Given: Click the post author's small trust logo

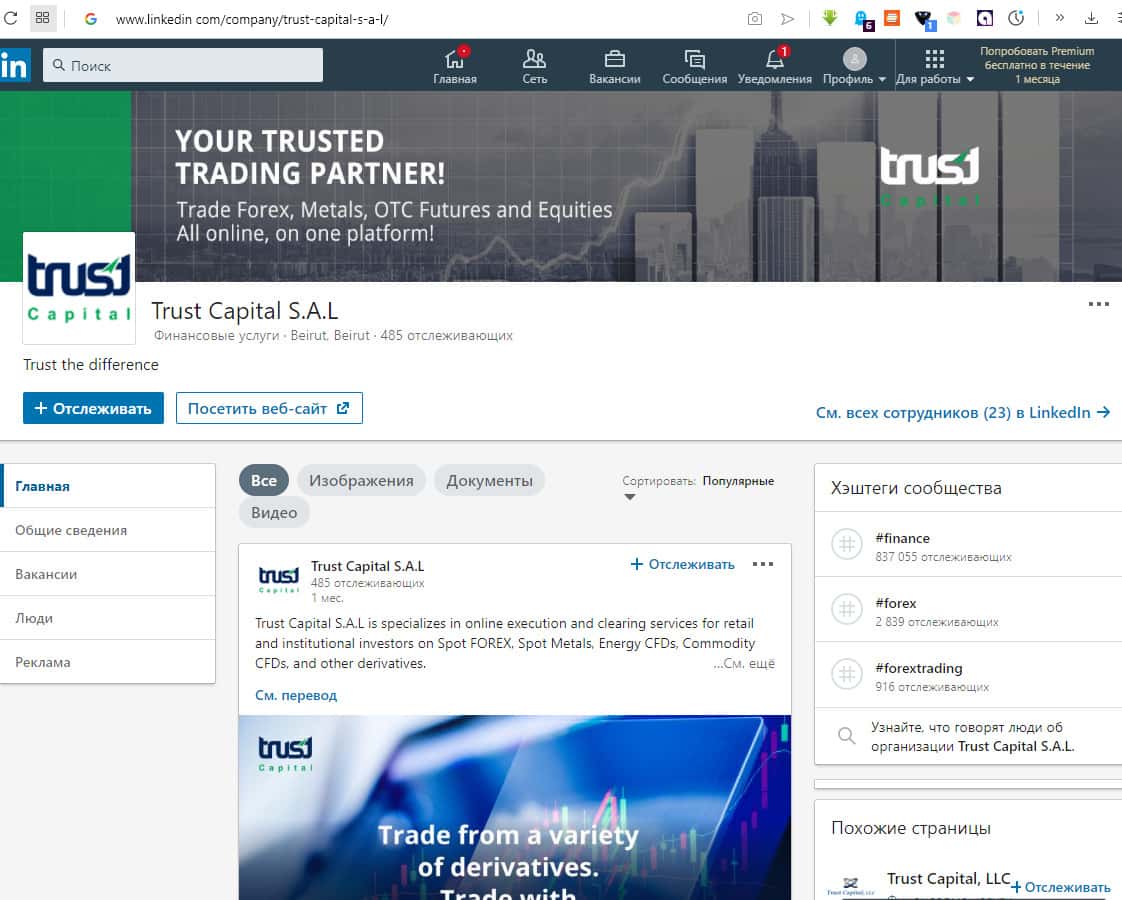Looking at the screenshot, I should tap(278, 579).
